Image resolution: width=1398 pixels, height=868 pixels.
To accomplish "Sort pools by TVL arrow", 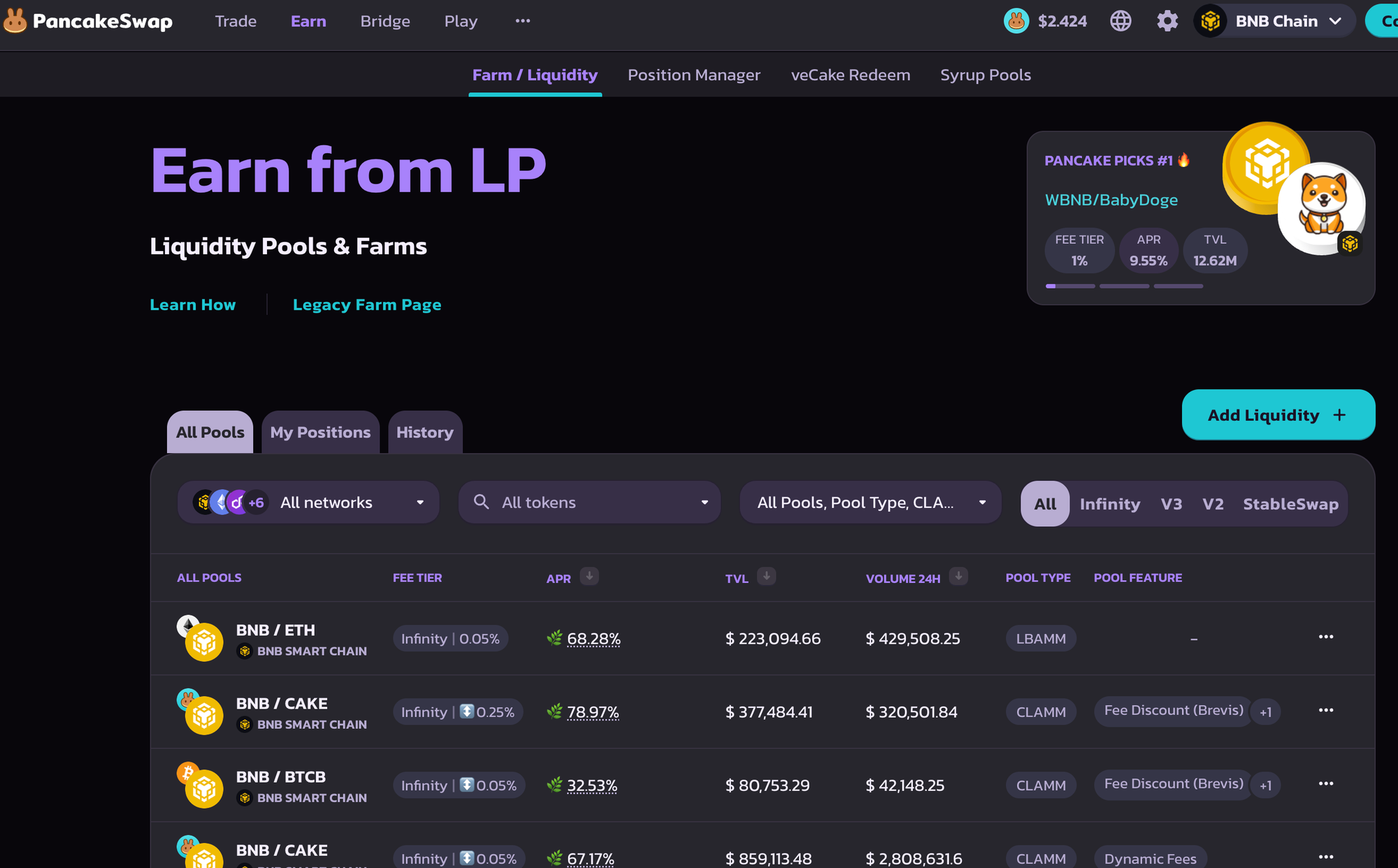I will coord(767,577).
